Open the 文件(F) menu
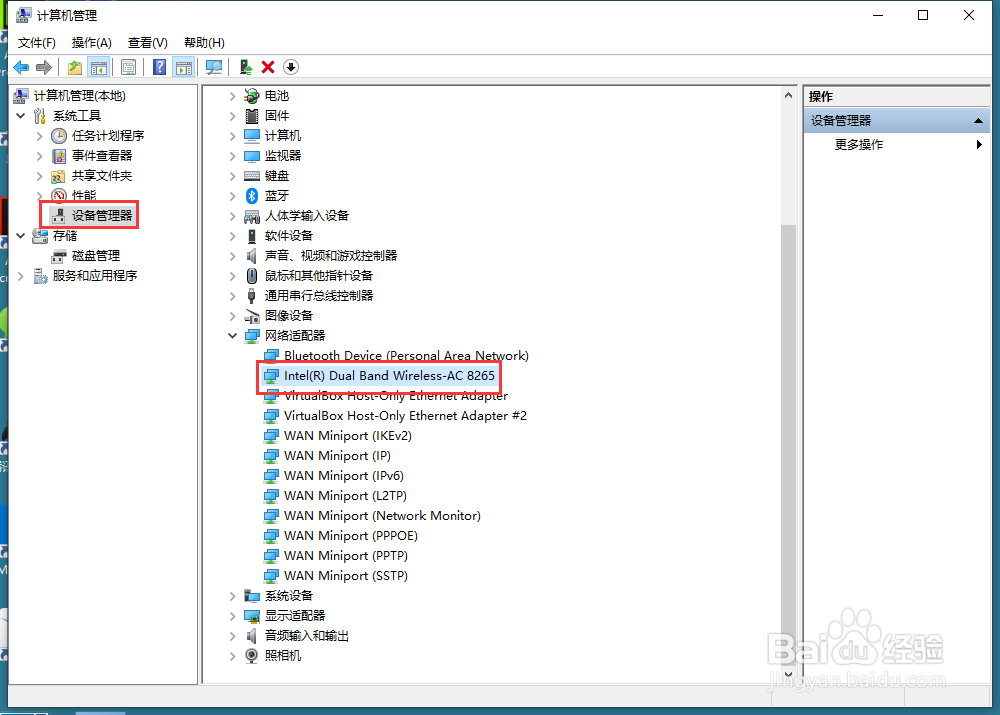Viewport: 1000px width, 715px height. [36, 43]
